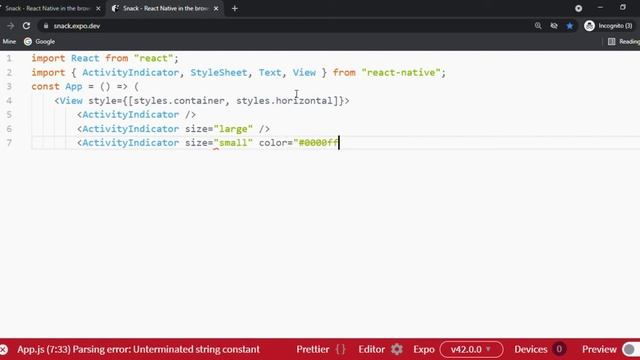Open Editor settings
This screenshot has height=360, width=640.
coord(380,349)
